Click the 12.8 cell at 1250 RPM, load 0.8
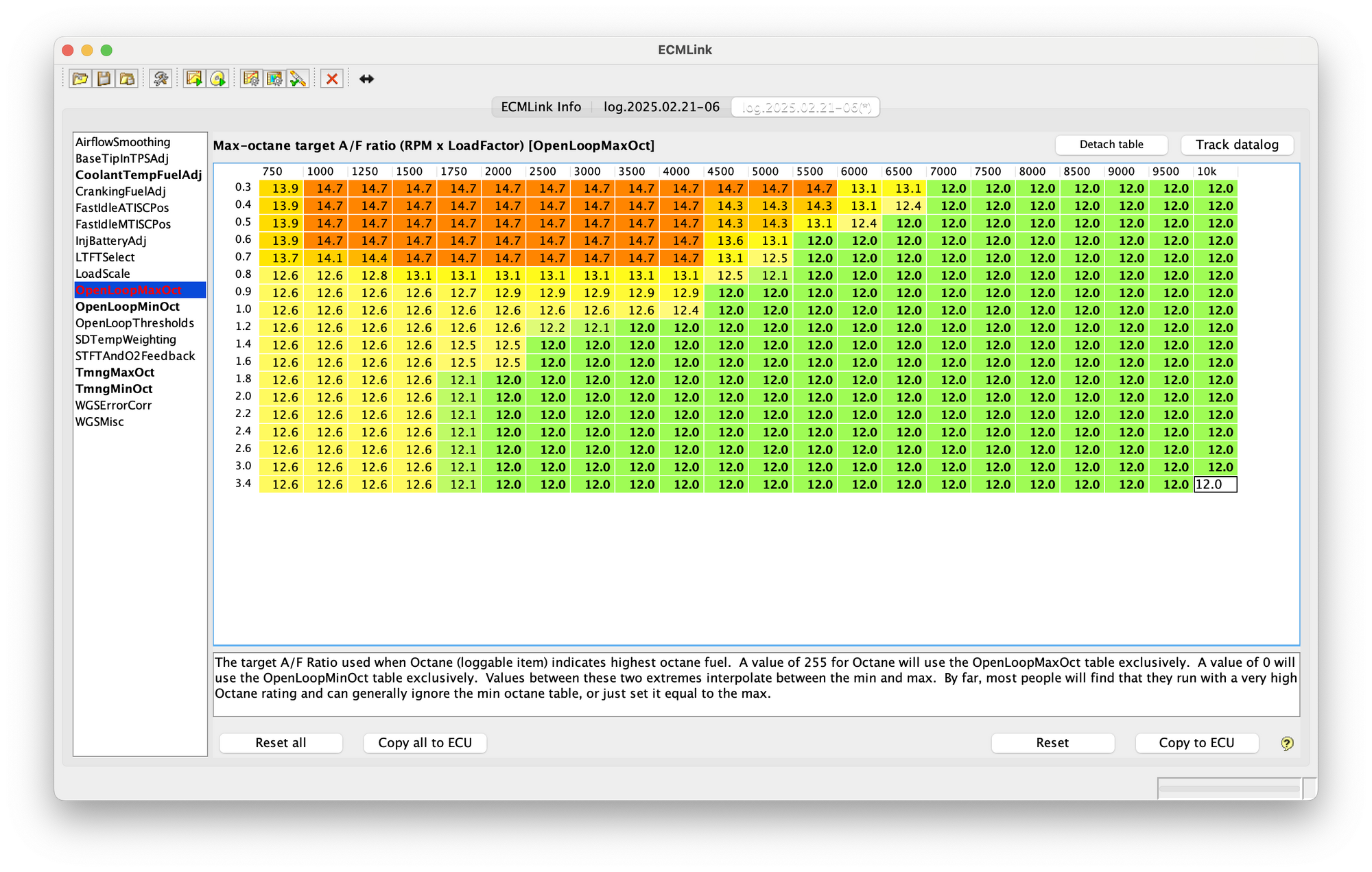Image resolution: width=1372 pixels, height=872 pixels. (x=370, y=275)
